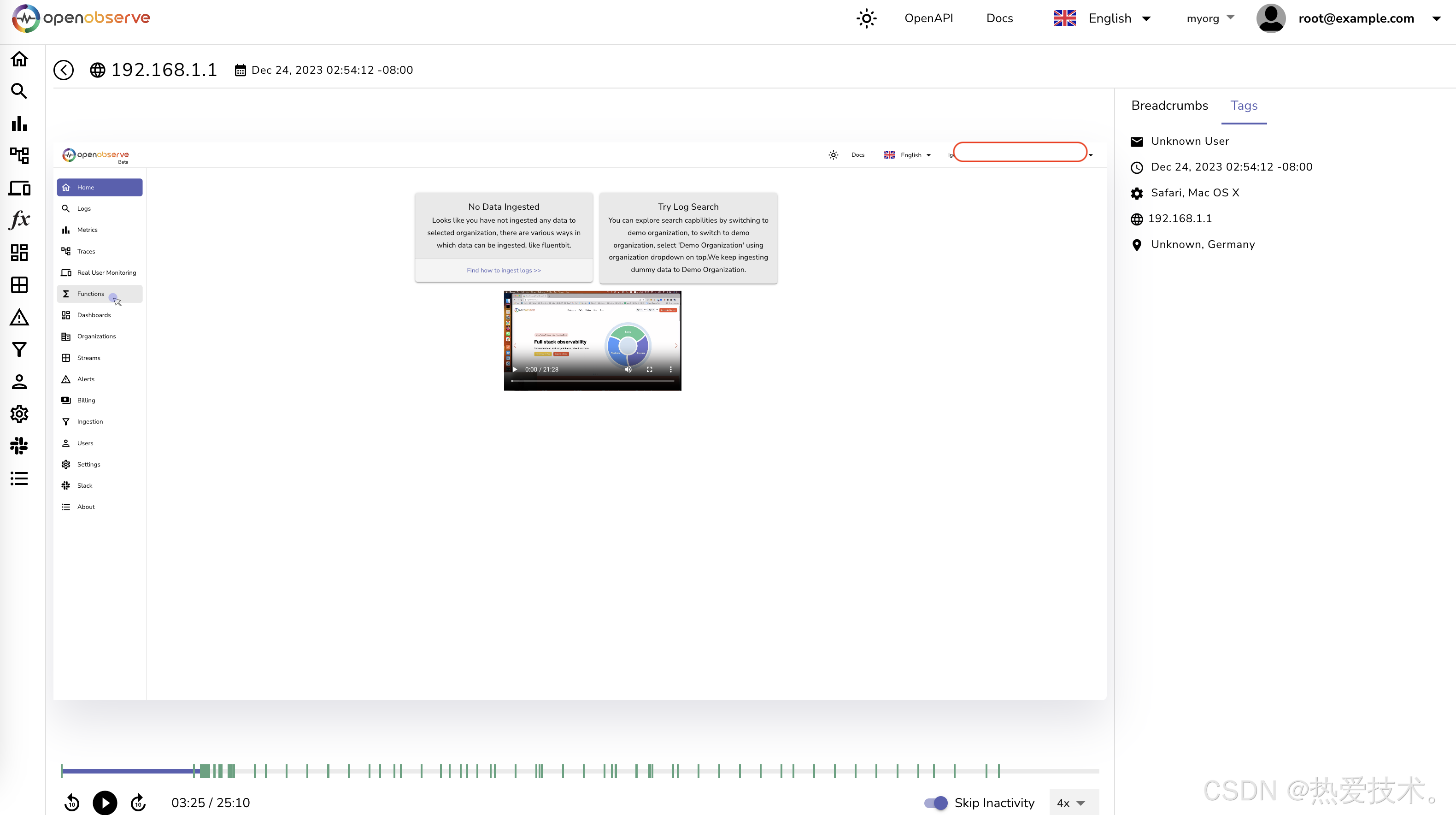The height and width of the screenshot is (815, 1456).
Task: Open Real User Monitoring sidebar icon
Action: click(19, 188)
